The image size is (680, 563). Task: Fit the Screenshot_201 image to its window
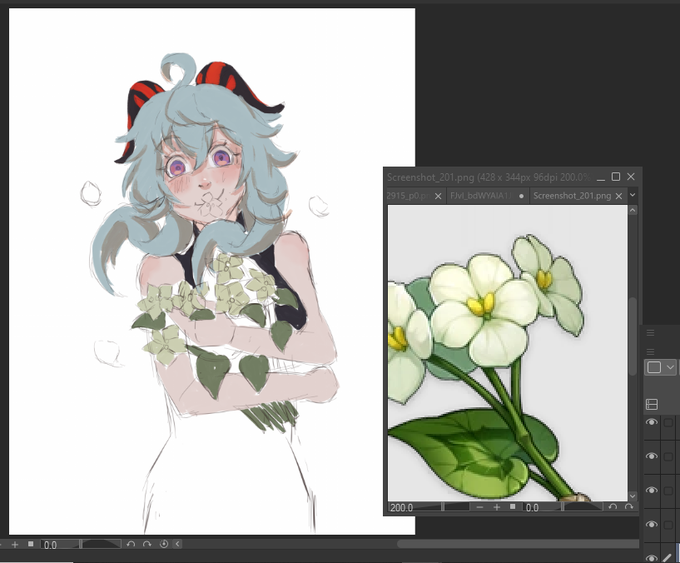point(513,507)
